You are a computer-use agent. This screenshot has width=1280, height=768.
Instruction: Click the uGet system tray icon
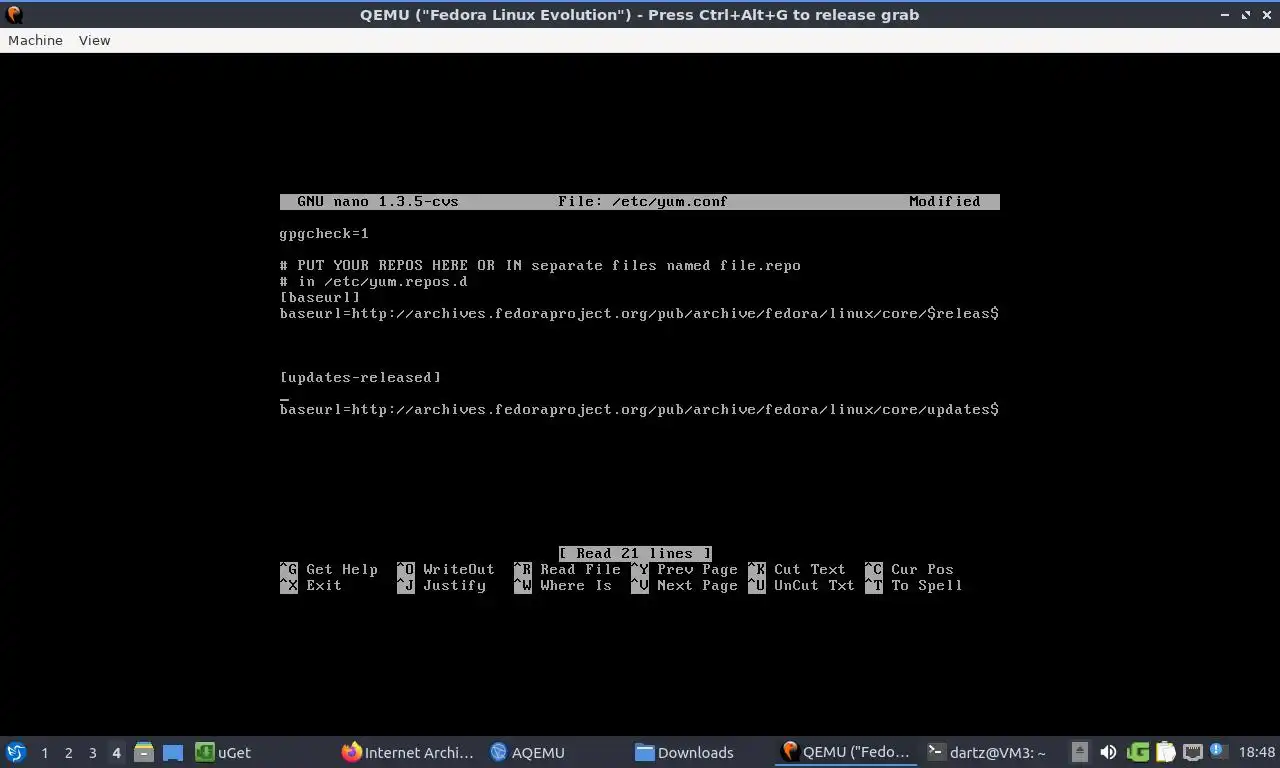[x=1138, y=752]
